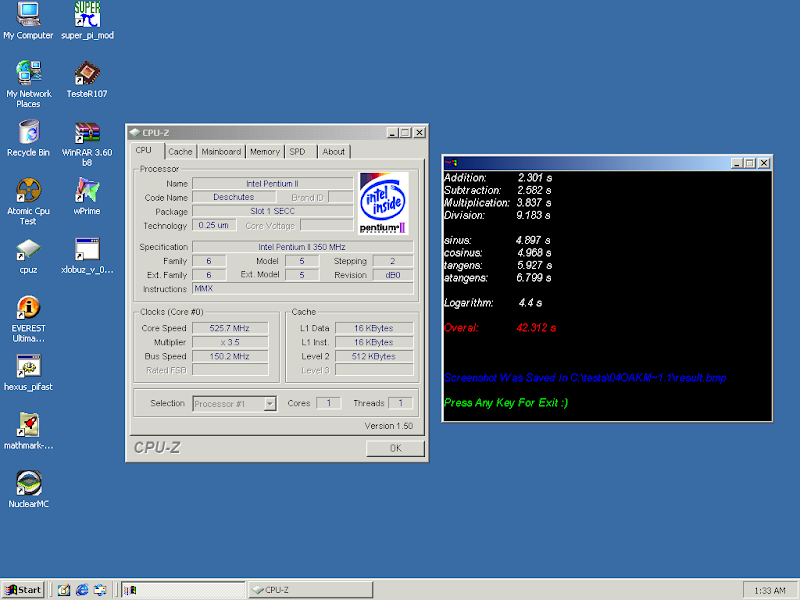Click the Specification field Pentium II 350 MHz
This screenshot has width=800, height=600.
(302, 247)
